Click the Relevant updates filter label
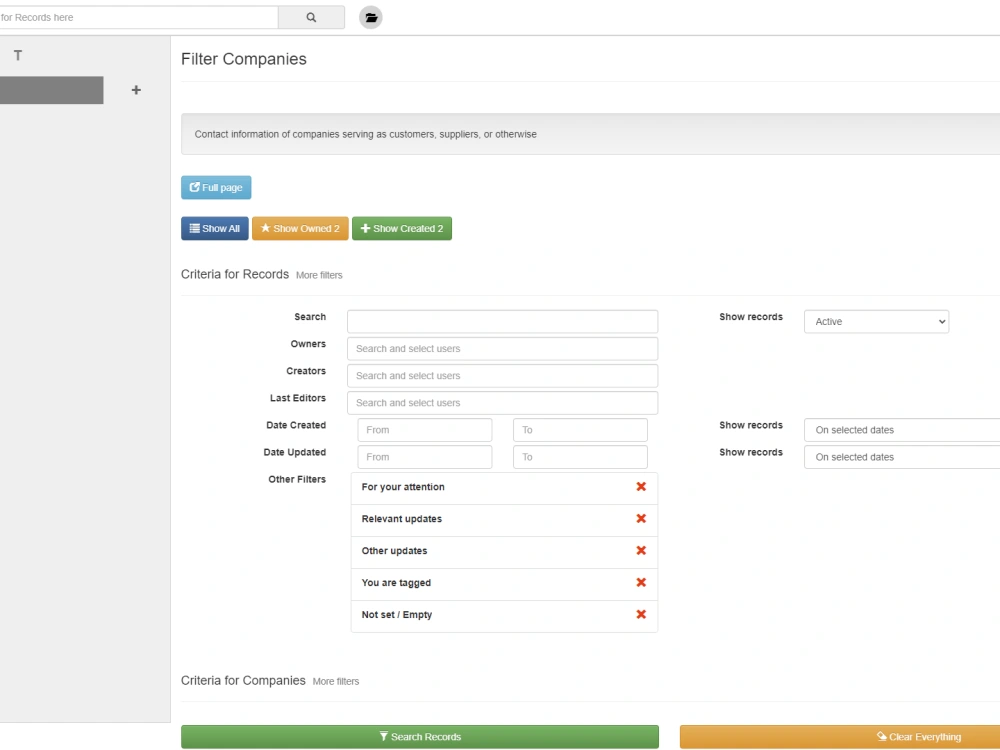 (402, 519)
